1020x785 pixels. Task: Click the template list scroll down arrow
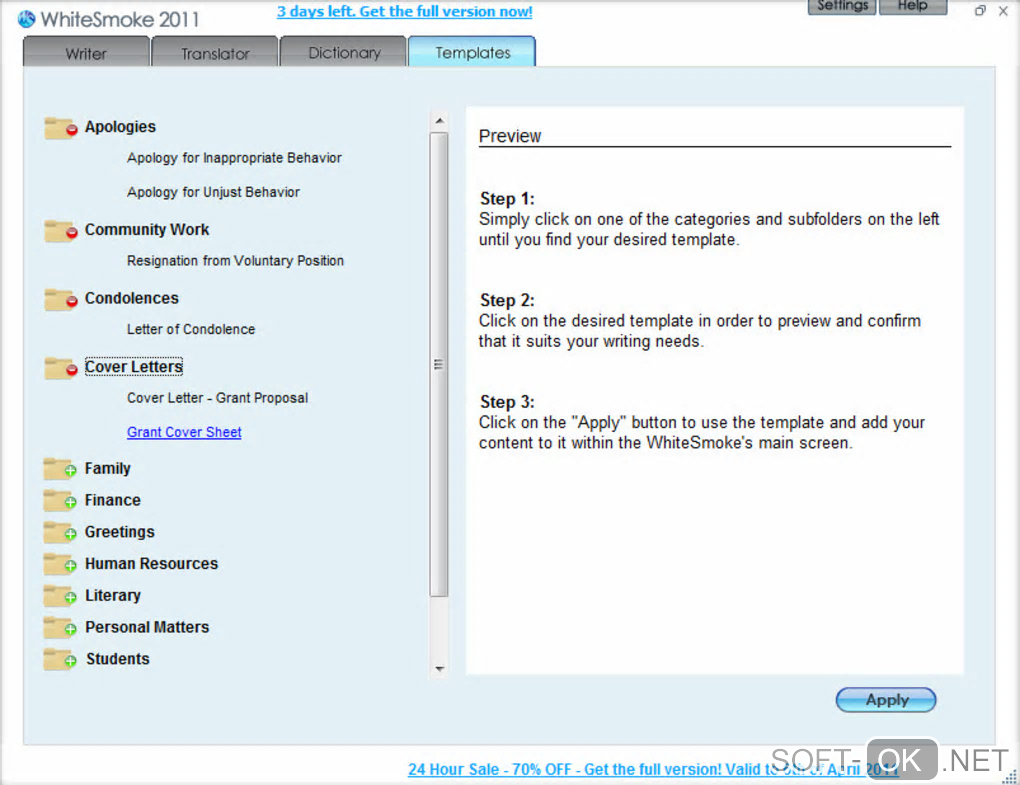[440, 669]
